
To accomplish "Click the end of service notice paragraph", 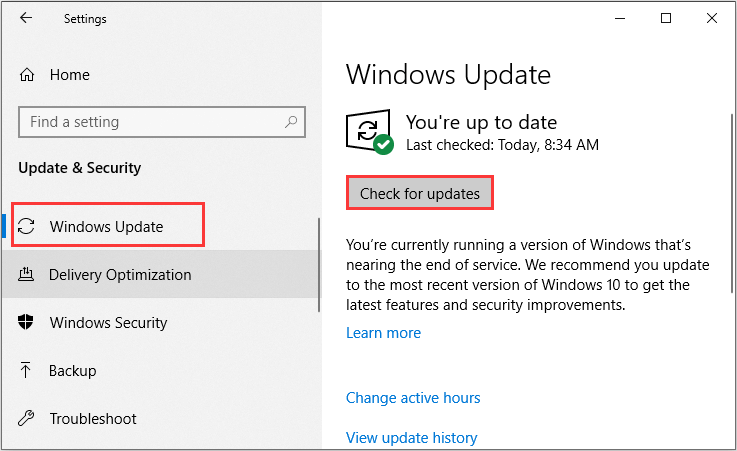I will (527, 275).
